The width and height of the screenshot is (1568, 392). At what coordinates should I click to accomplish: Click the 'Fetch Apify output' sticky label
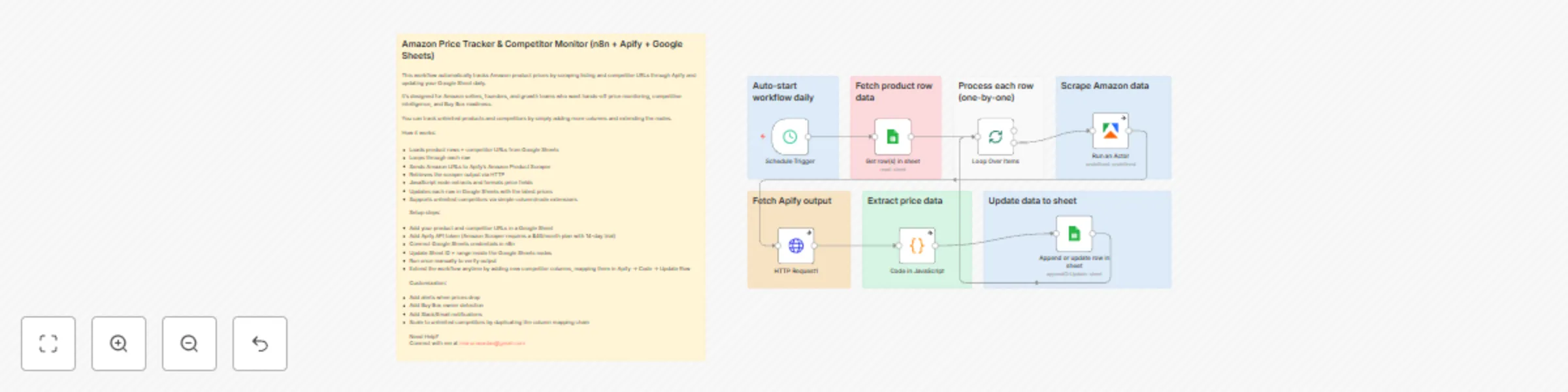click(792, 201)
